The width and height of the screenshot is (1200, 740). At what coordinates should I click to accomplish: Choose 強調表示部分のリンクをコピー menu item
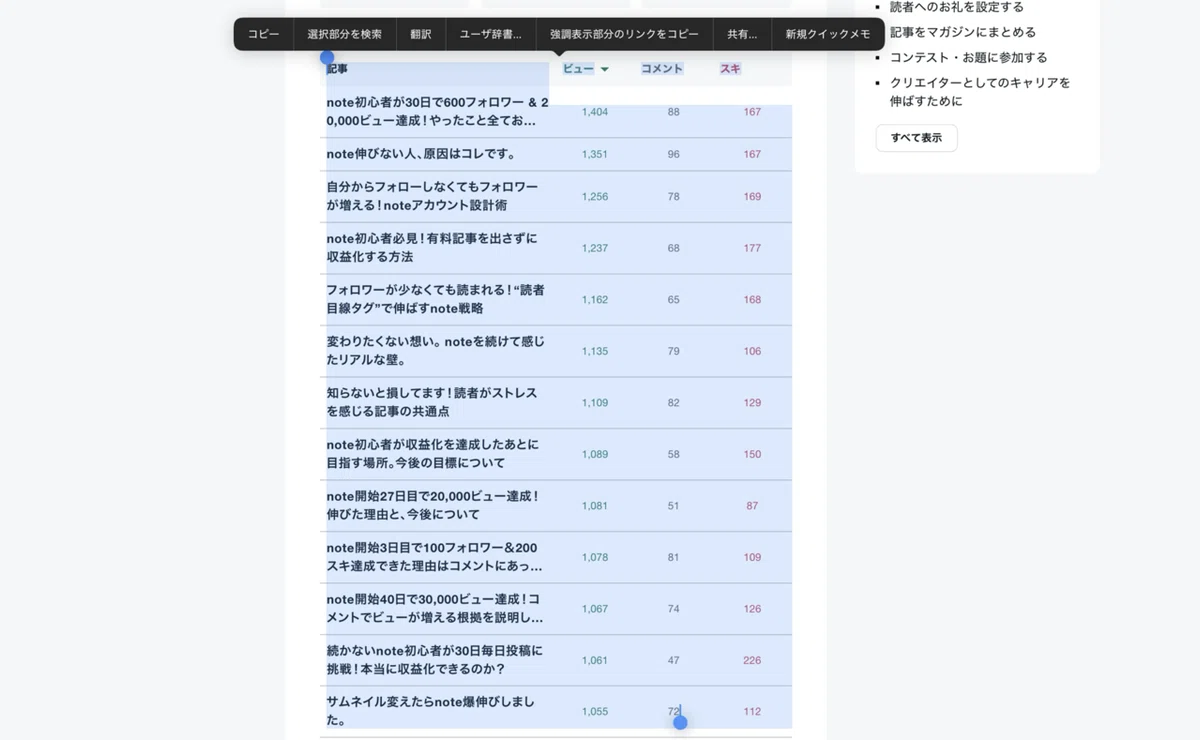click(x=625, y=34)
